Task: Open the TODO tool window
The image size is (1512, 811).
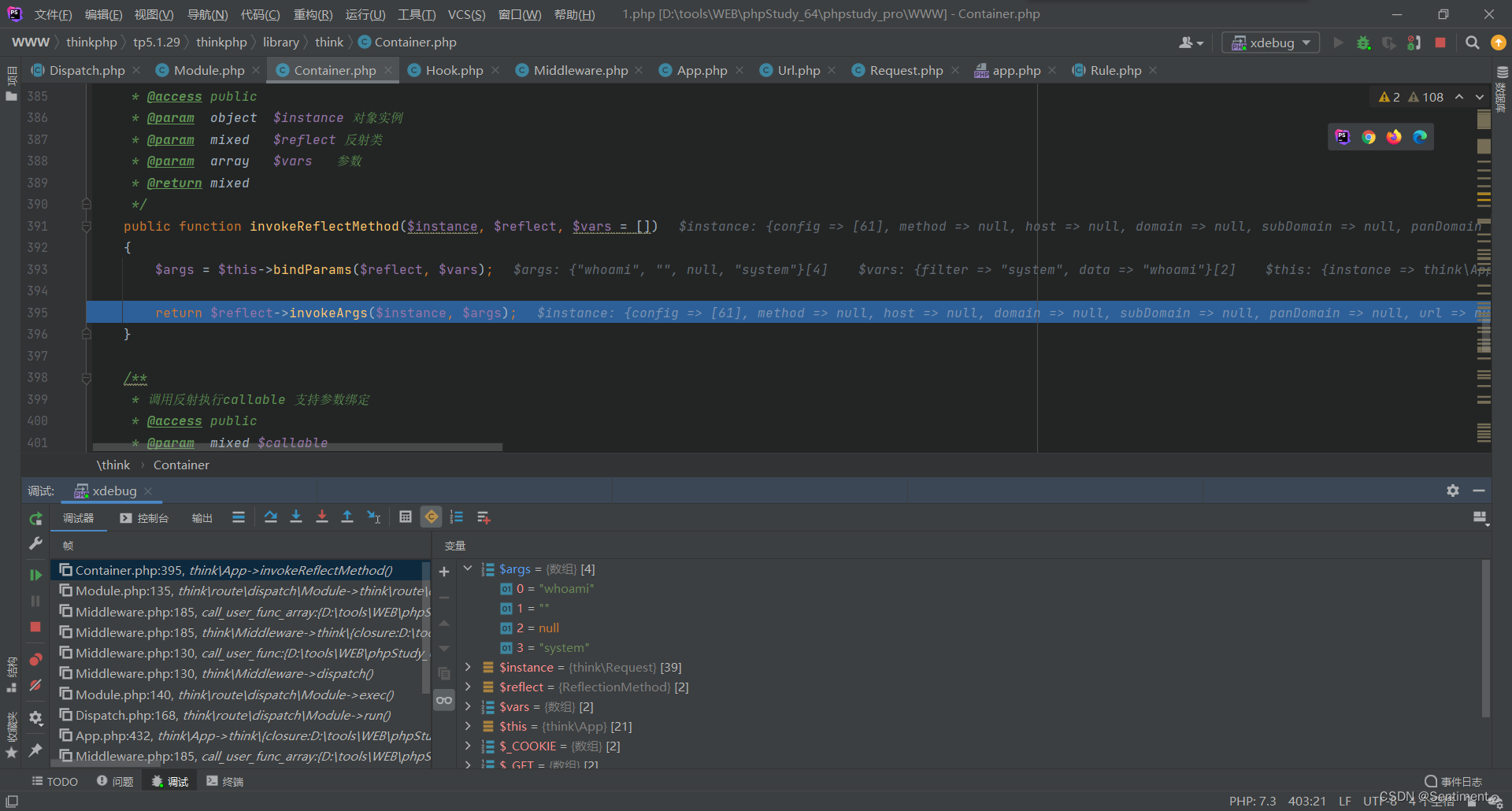Action: tap(54, 781)
